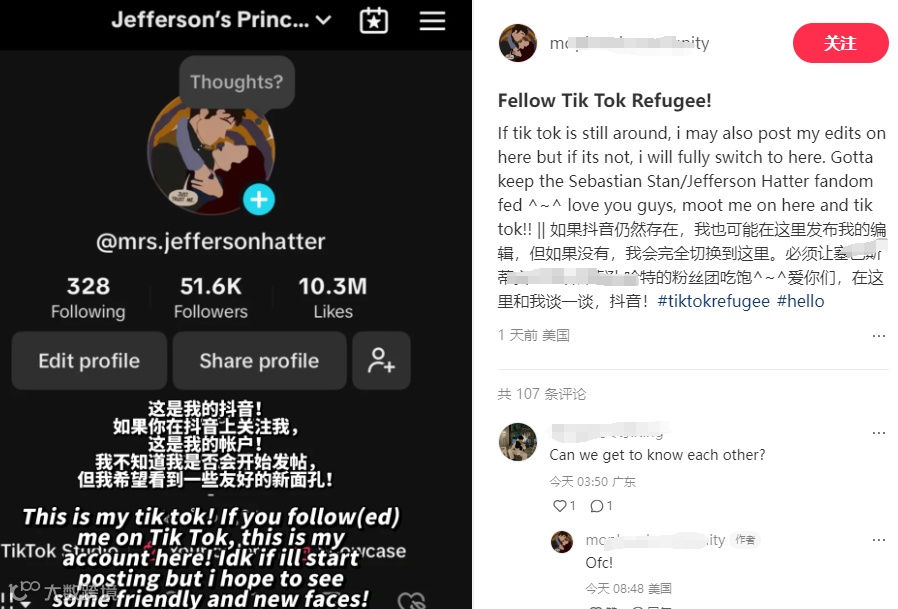
Task: Open the calendar star icon
Action: click(373, 21)
